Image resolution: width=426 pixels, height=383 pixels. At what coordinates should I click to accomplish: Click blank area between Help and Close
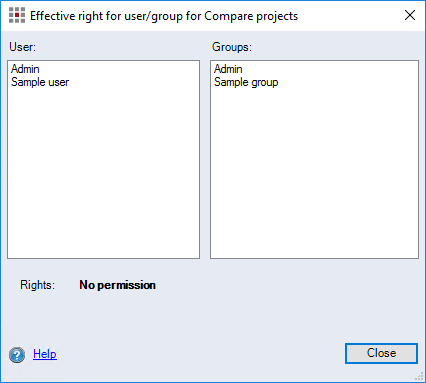[x=200, y=354]
